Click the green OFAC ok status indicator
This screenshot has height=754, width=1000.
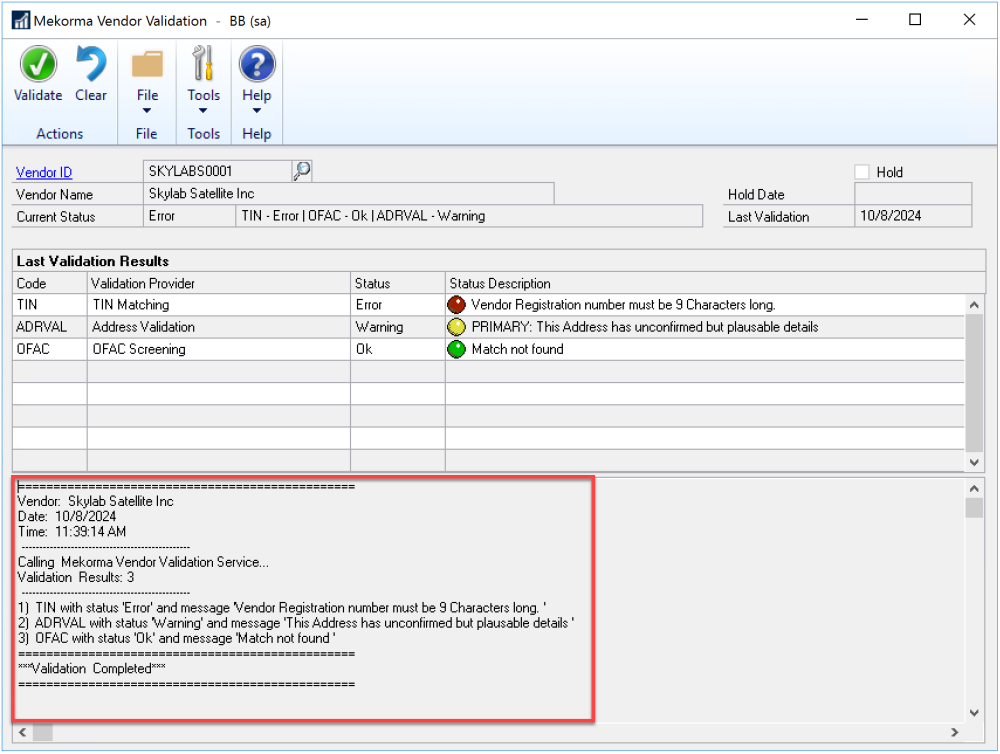point(457,350)
